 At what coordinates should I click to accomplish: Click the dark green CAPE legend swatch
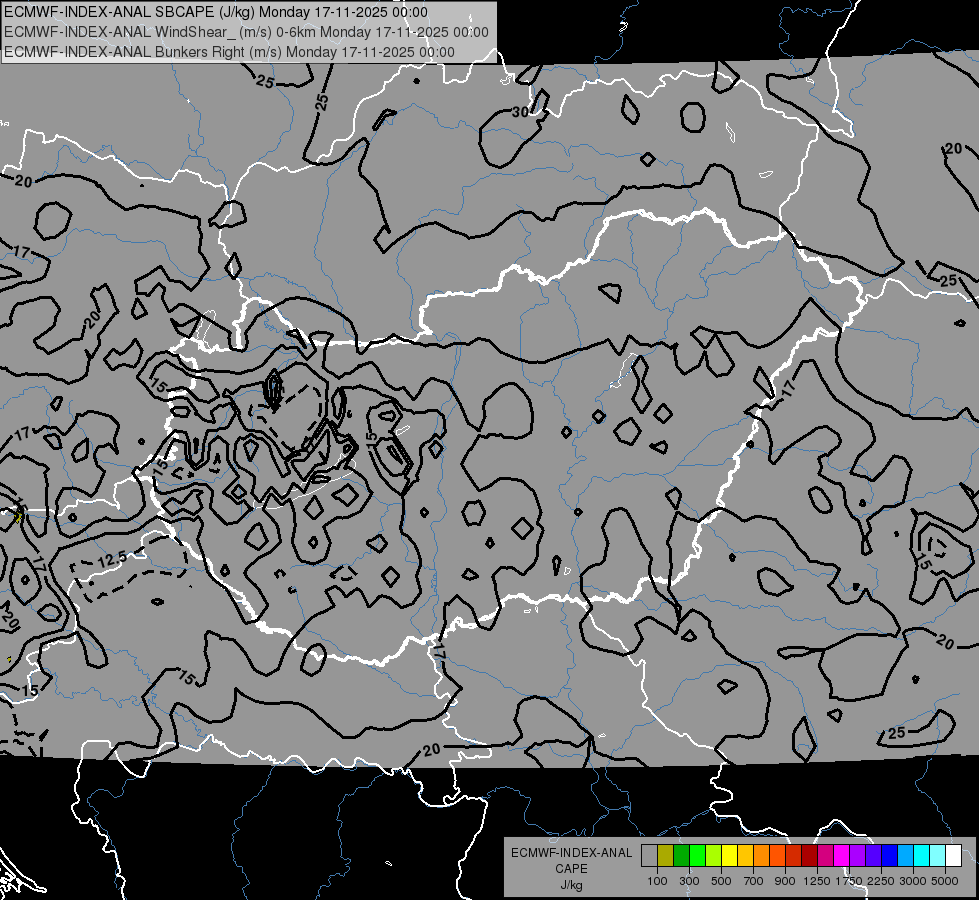[681, 855]
